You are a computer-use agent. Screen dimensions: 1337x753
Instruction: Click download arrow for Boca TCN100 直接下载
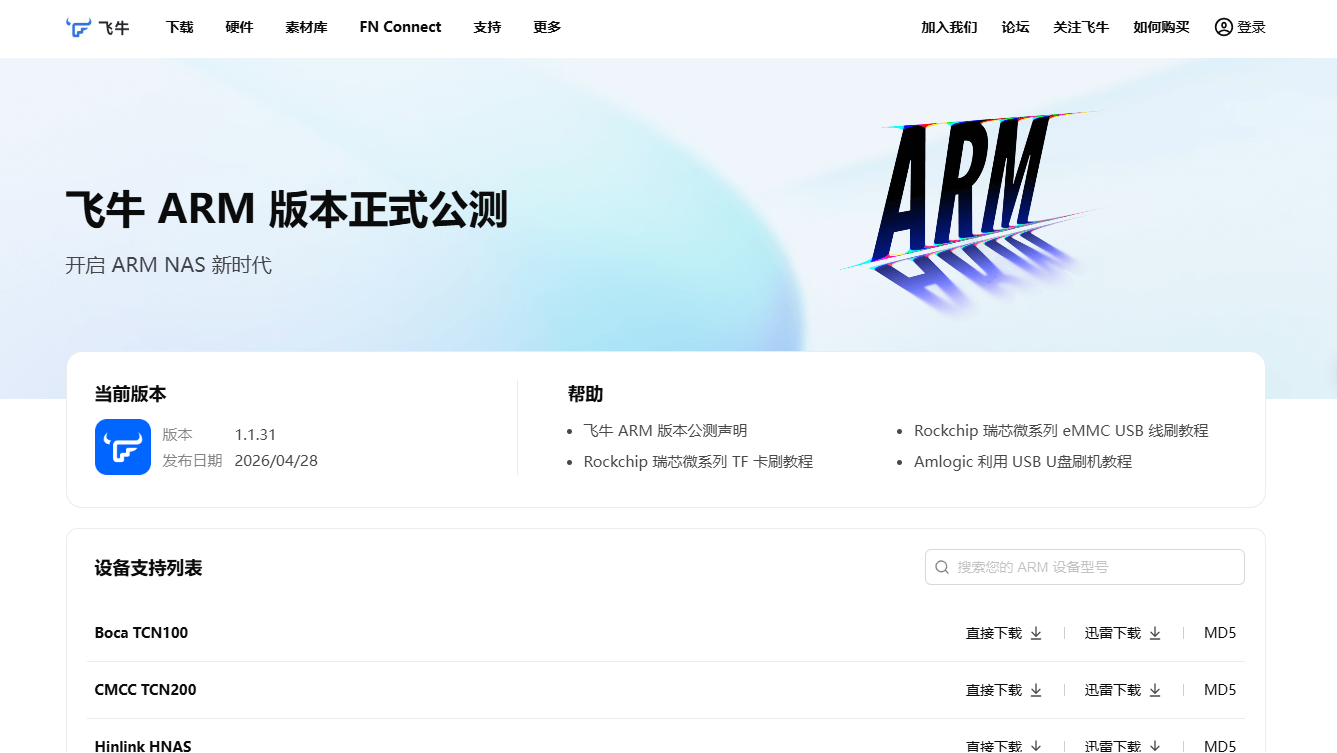pos(1036,633)
